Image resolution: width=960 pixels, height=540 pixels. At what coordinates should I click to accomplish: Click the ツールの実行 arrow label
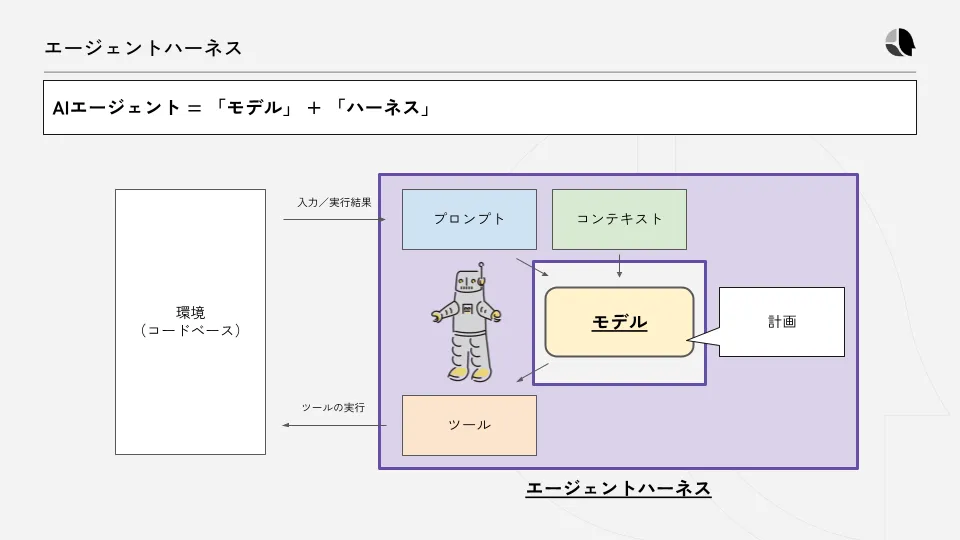coord(333,408)
